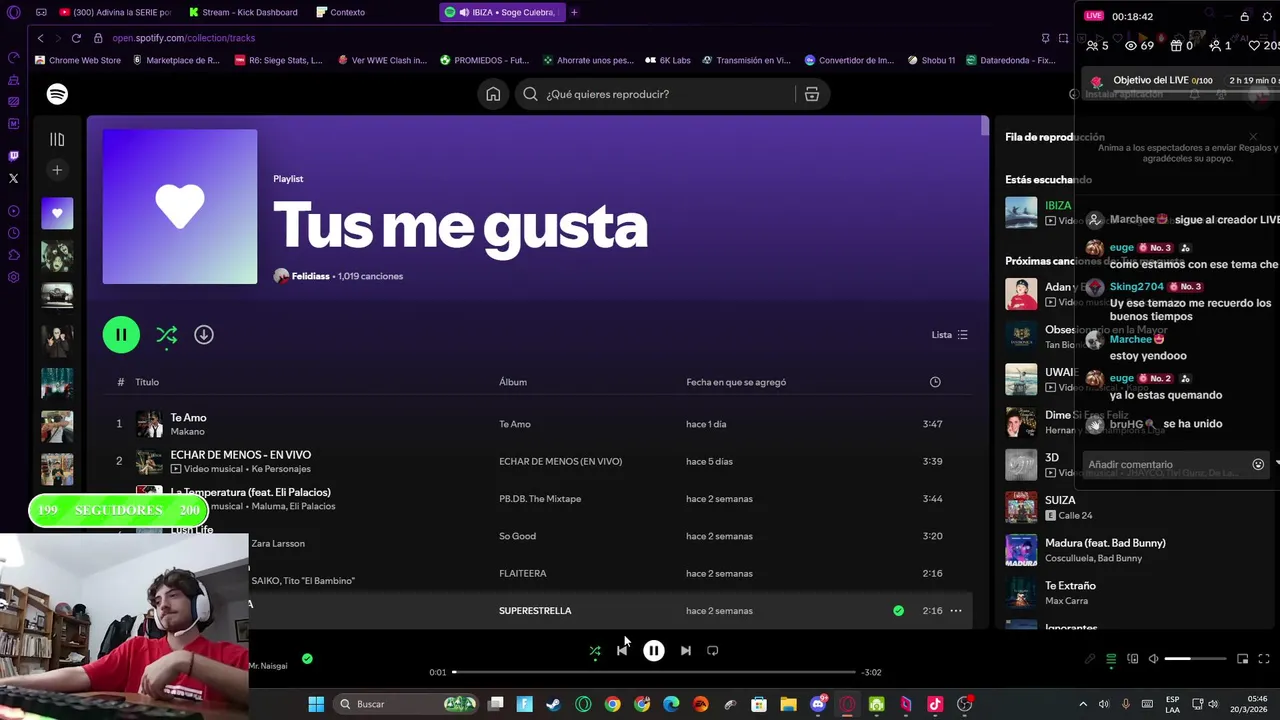Screen dimensions: 1280x720
Task: Download the Tus me gusta playlist
Action: [204, 335]
